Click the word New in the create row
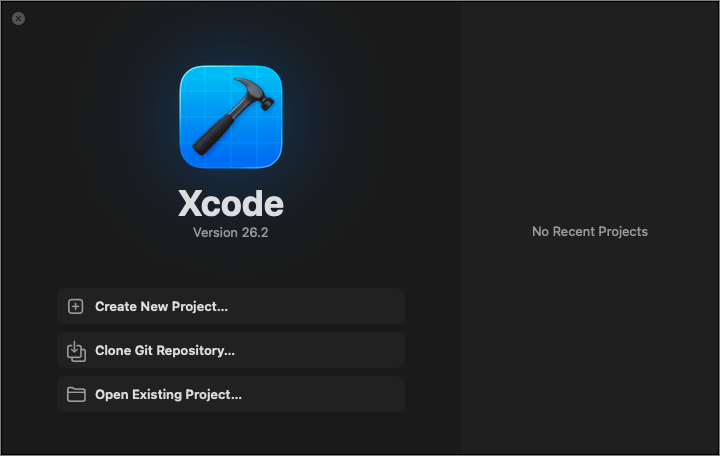 [x=154, y=306]
